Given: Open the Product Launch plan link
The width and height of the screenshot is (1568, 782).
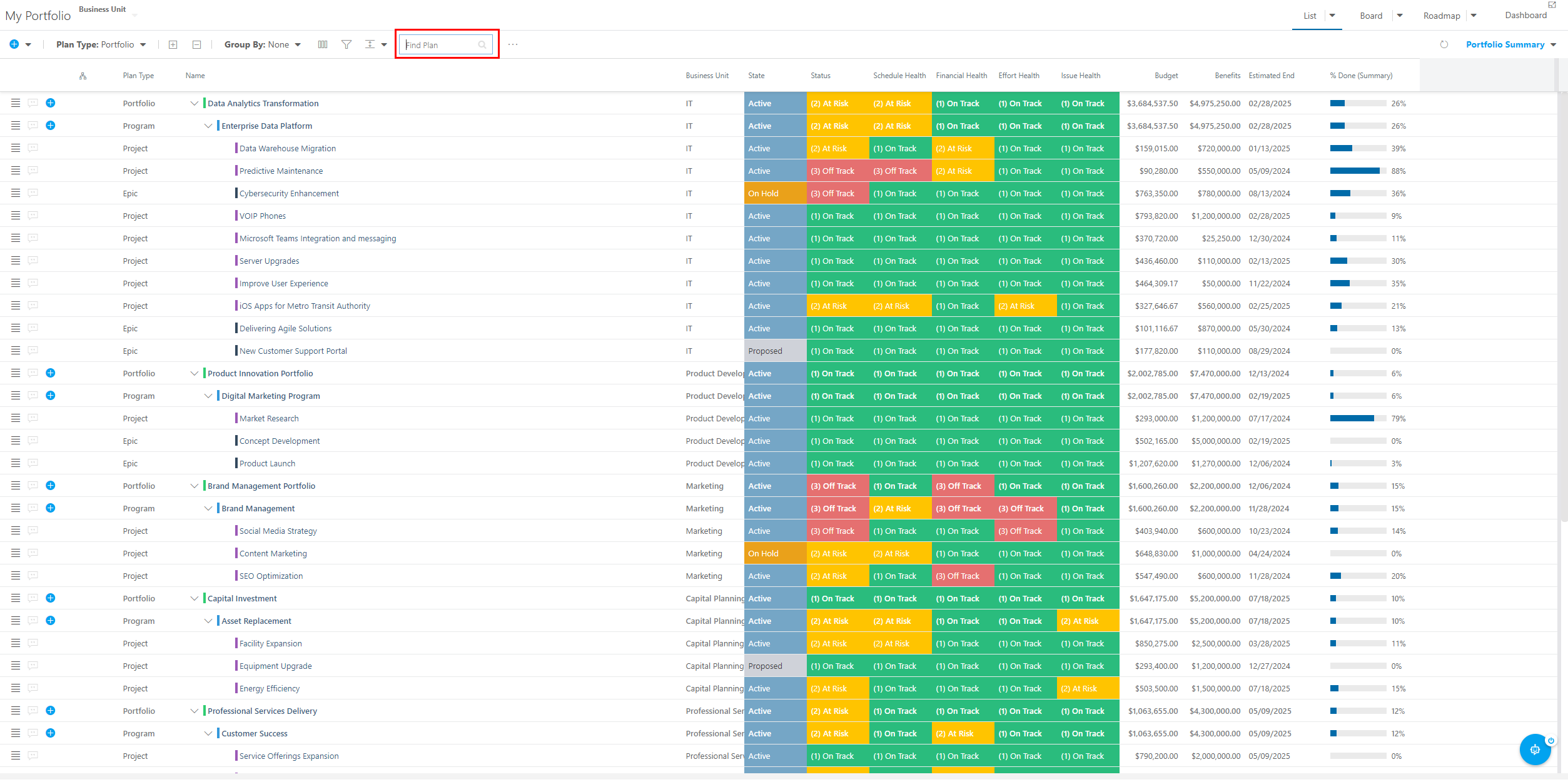Looking at the screenshot, I should pyautogui.click(x=267, y=463).
